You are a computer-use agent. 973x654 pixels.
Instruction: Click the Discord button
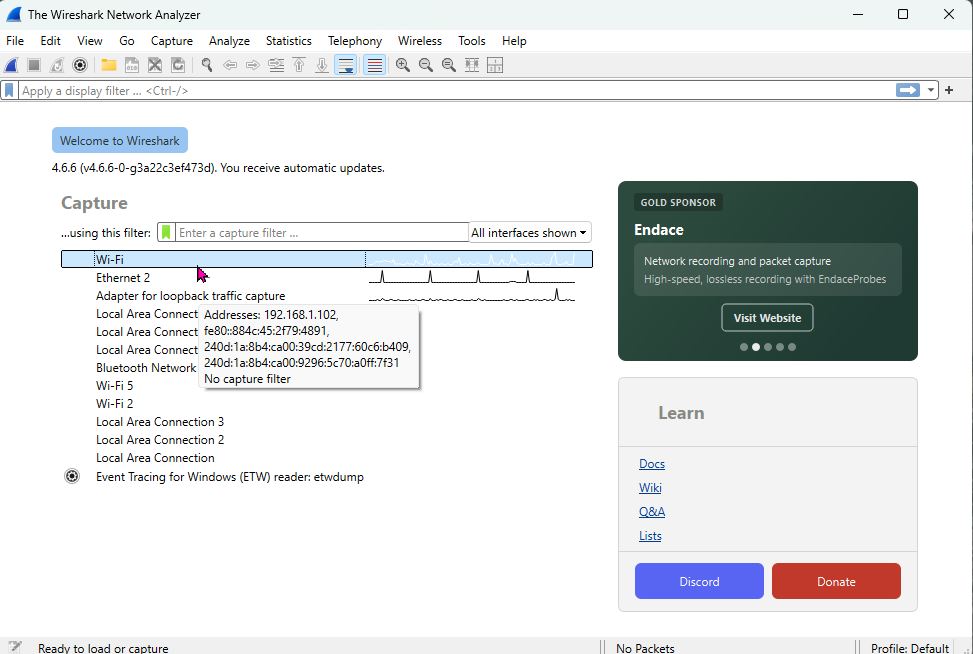[699, 581]
